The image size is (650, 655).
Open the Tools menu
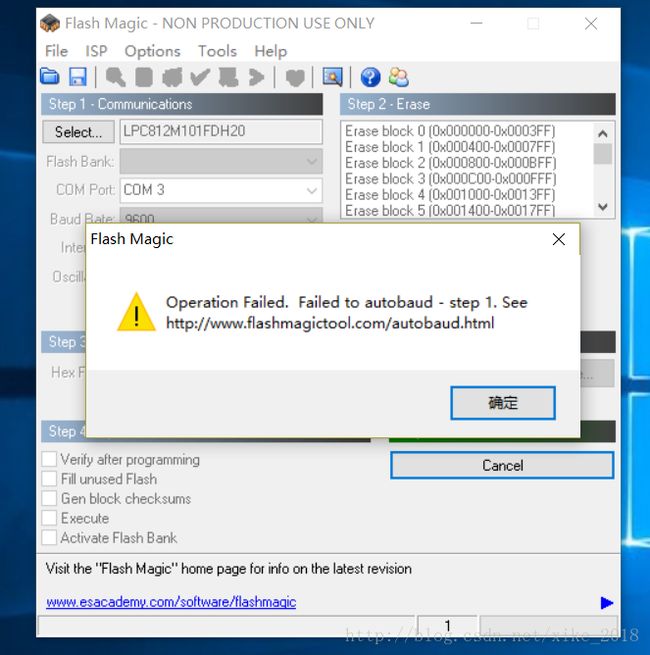click(x=217, y=51)
